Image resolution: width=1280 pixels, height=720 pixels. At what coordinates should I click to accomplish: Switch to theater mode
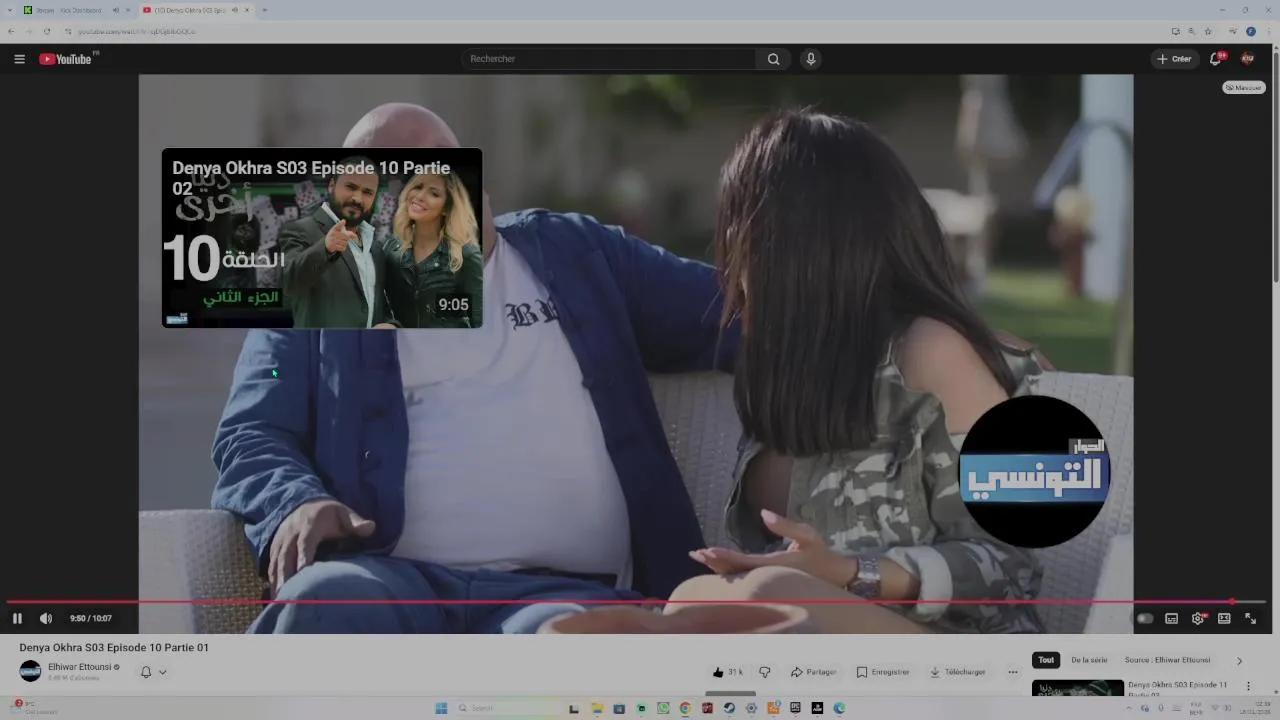click(1224, 618)
